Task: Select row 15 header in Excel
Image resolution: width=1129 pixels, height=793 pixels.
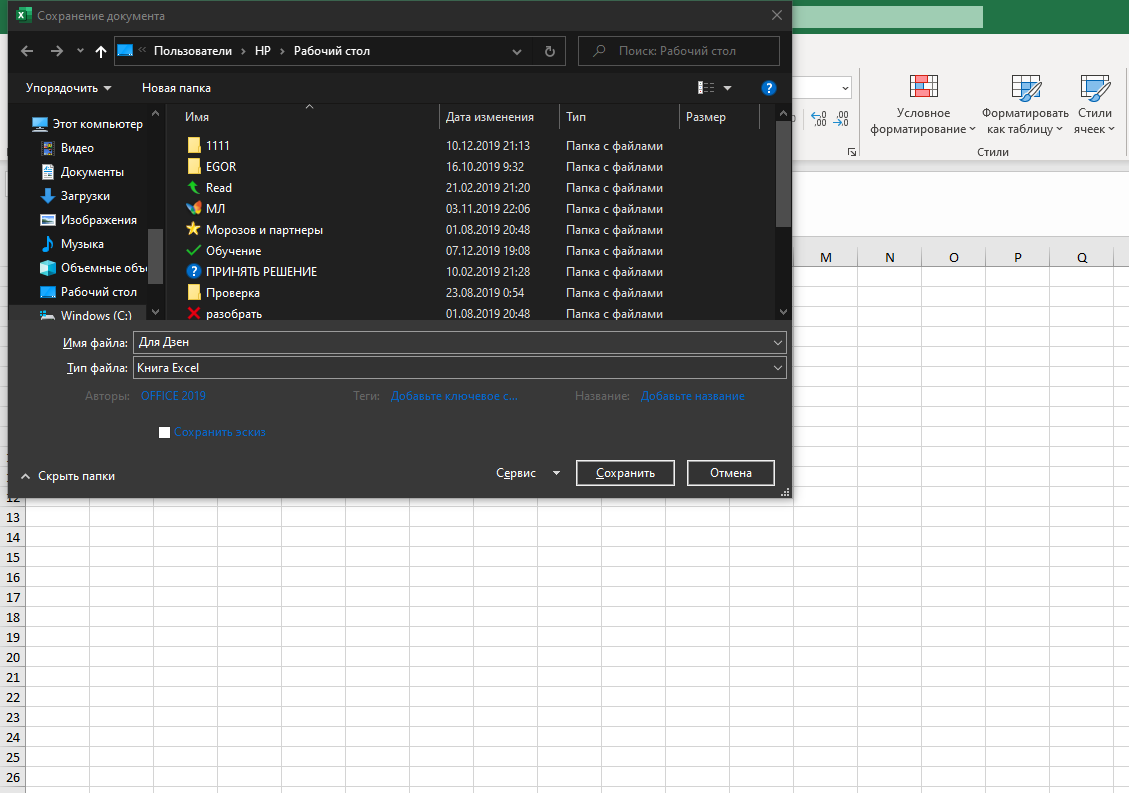Action: tap(13, 557)
